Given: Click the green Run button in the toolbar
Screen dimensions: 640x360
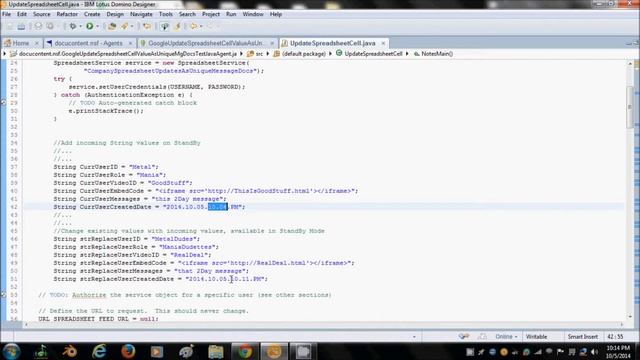Looking at the screenshot, I should 89,26.
